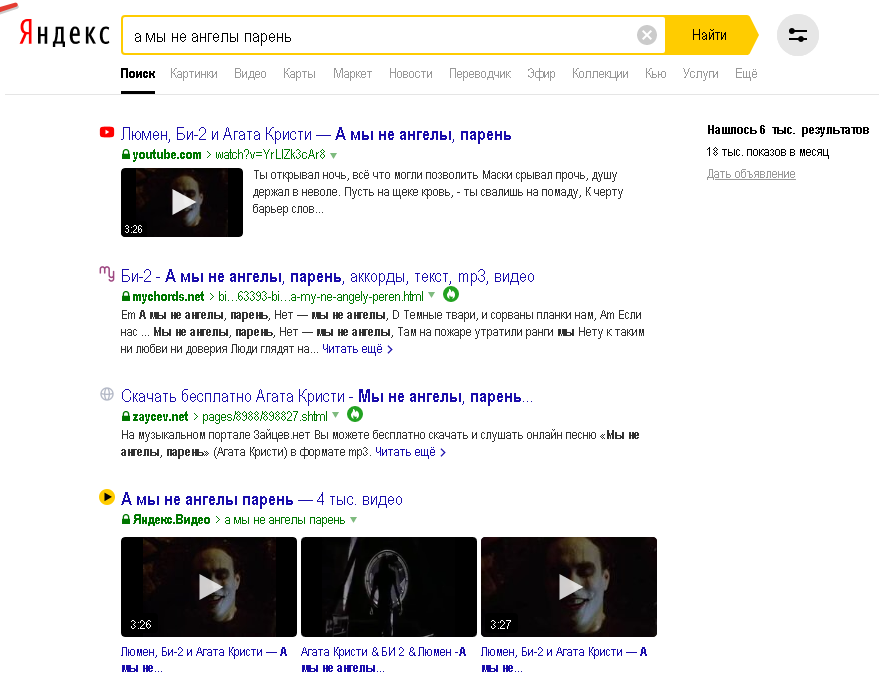Click the lock icon beside youtube.com

pos(126,155)
